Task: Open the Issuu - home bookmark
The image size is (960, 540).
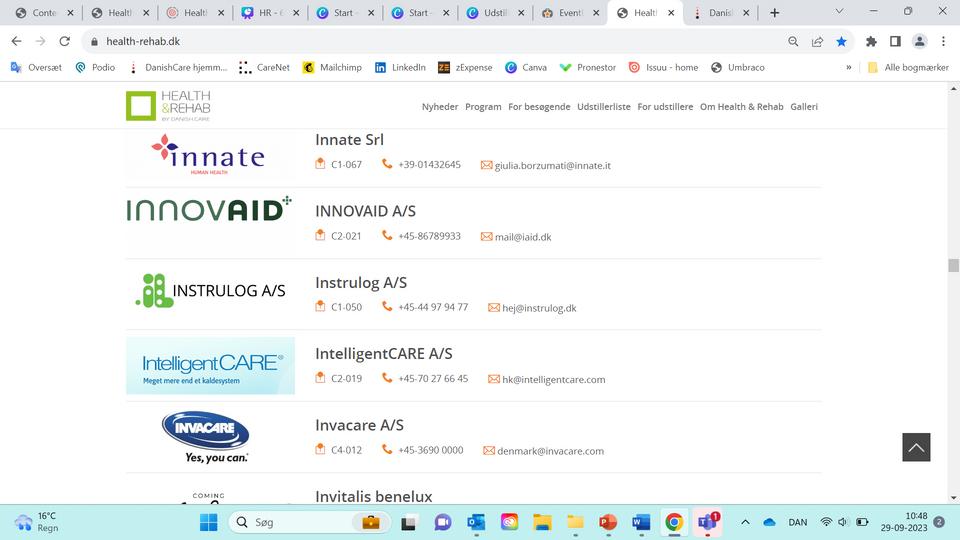Action: click(x=663, y=67)
